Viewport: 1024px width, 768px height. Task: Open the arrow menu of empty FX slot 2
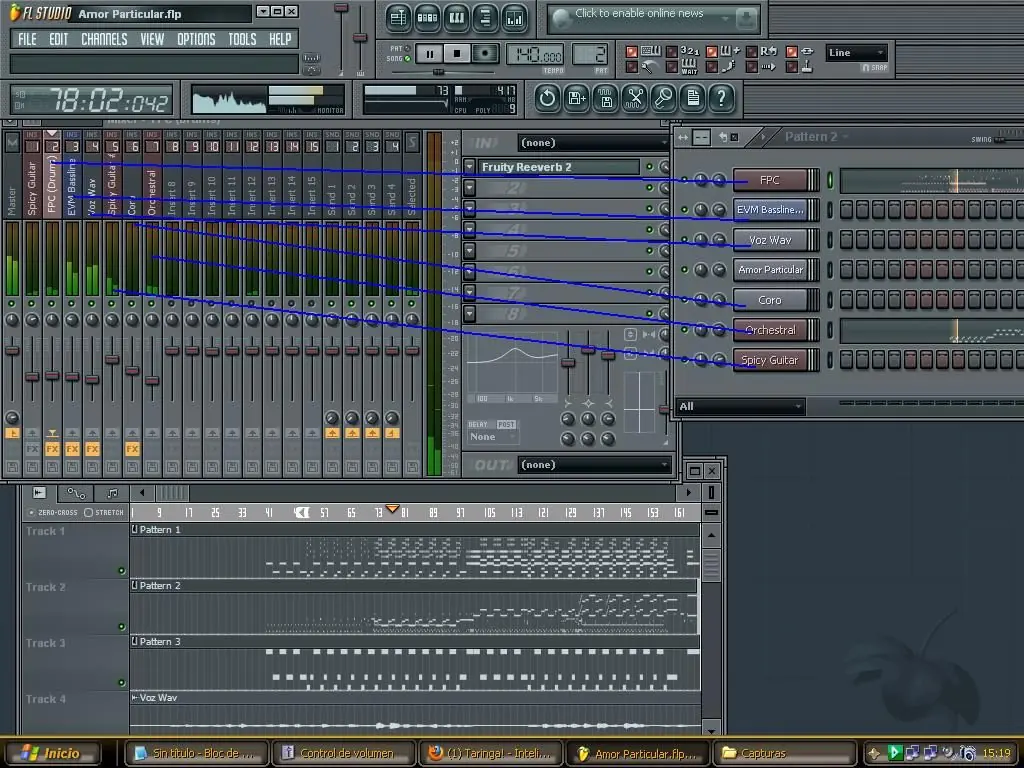(x=469, y=188)
